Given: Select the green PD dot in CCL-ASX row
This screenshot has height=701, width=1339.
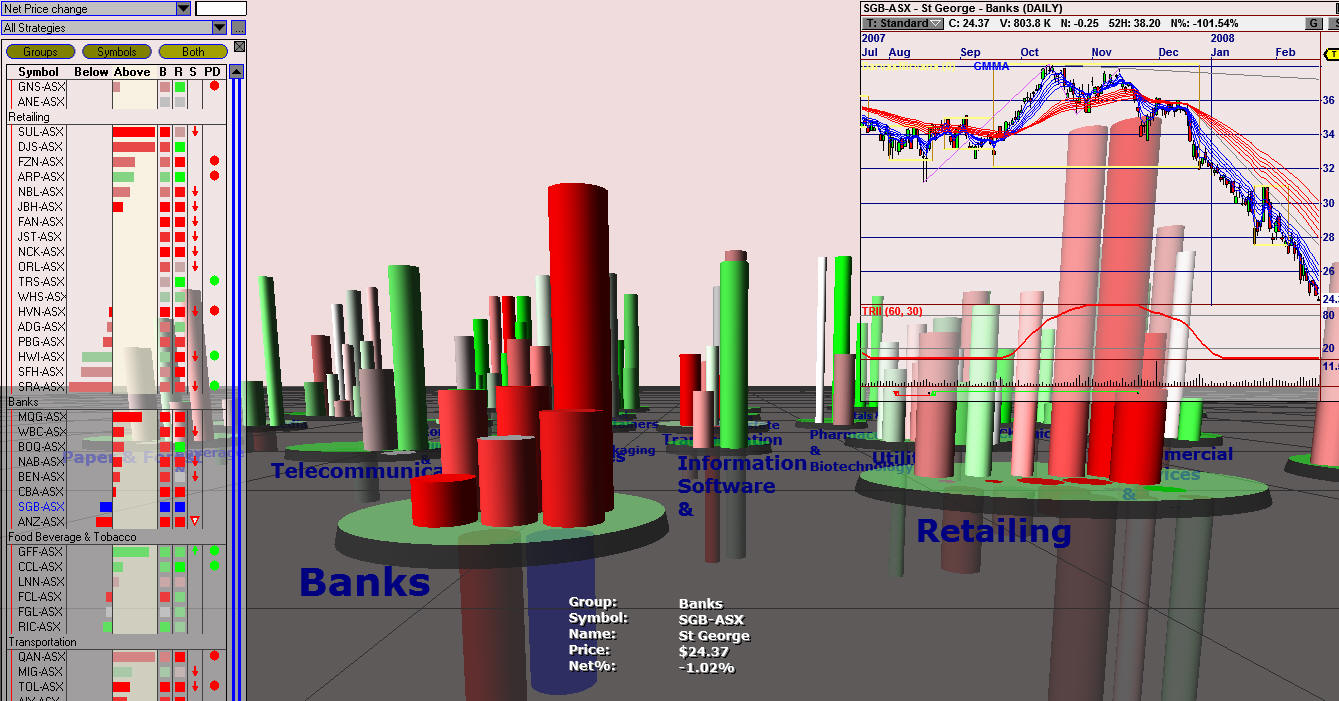Looking at the screenshot, I should [x=214, y=566].
